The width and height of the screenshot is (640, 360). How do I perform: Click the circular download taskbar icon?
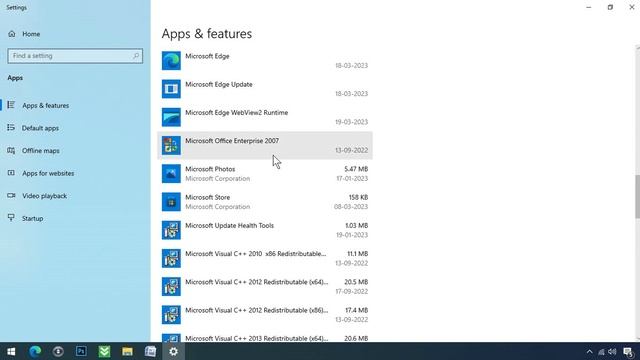tap(58, 351)
